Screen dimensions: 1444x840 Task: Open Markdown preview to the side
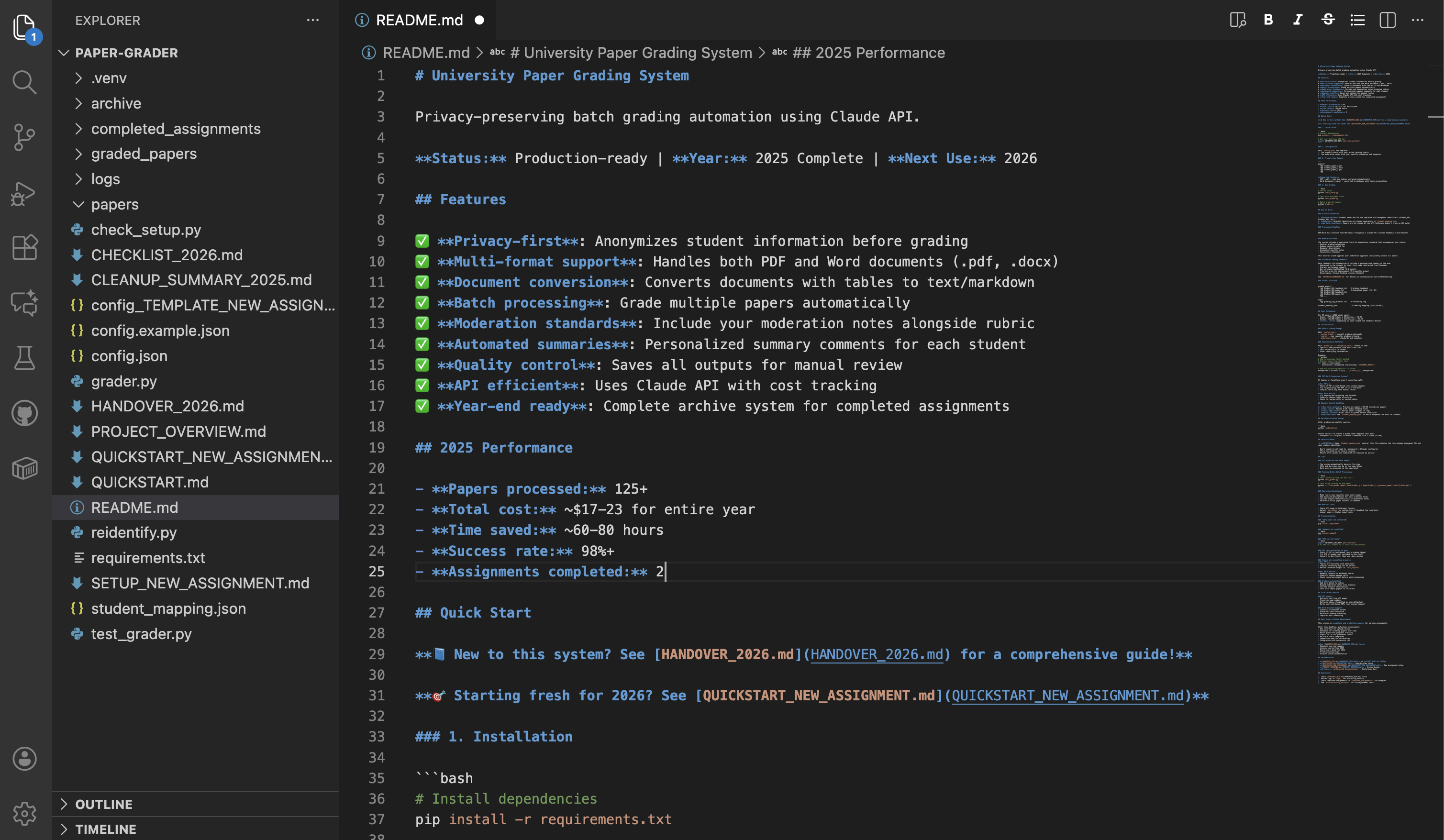[x=1238, y=20]
